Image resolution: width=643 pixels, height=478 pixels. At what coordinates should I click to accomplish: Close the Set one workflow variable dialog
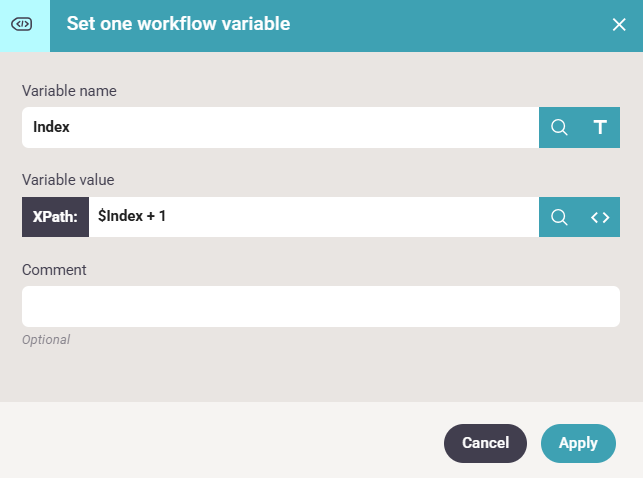tap(619, 24)
